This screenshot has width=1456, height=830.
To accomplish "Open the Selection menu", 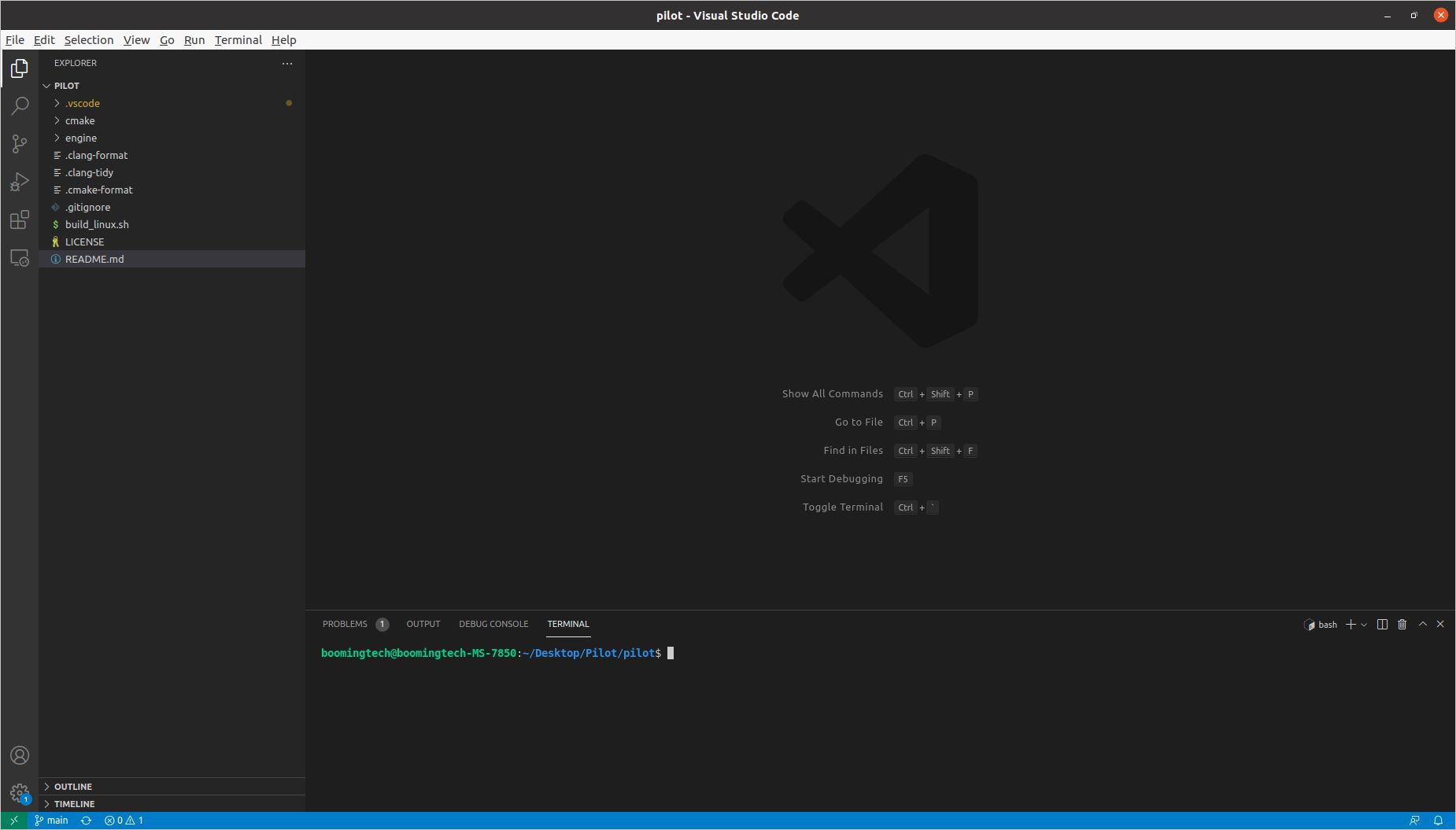I will click(89, 40).
